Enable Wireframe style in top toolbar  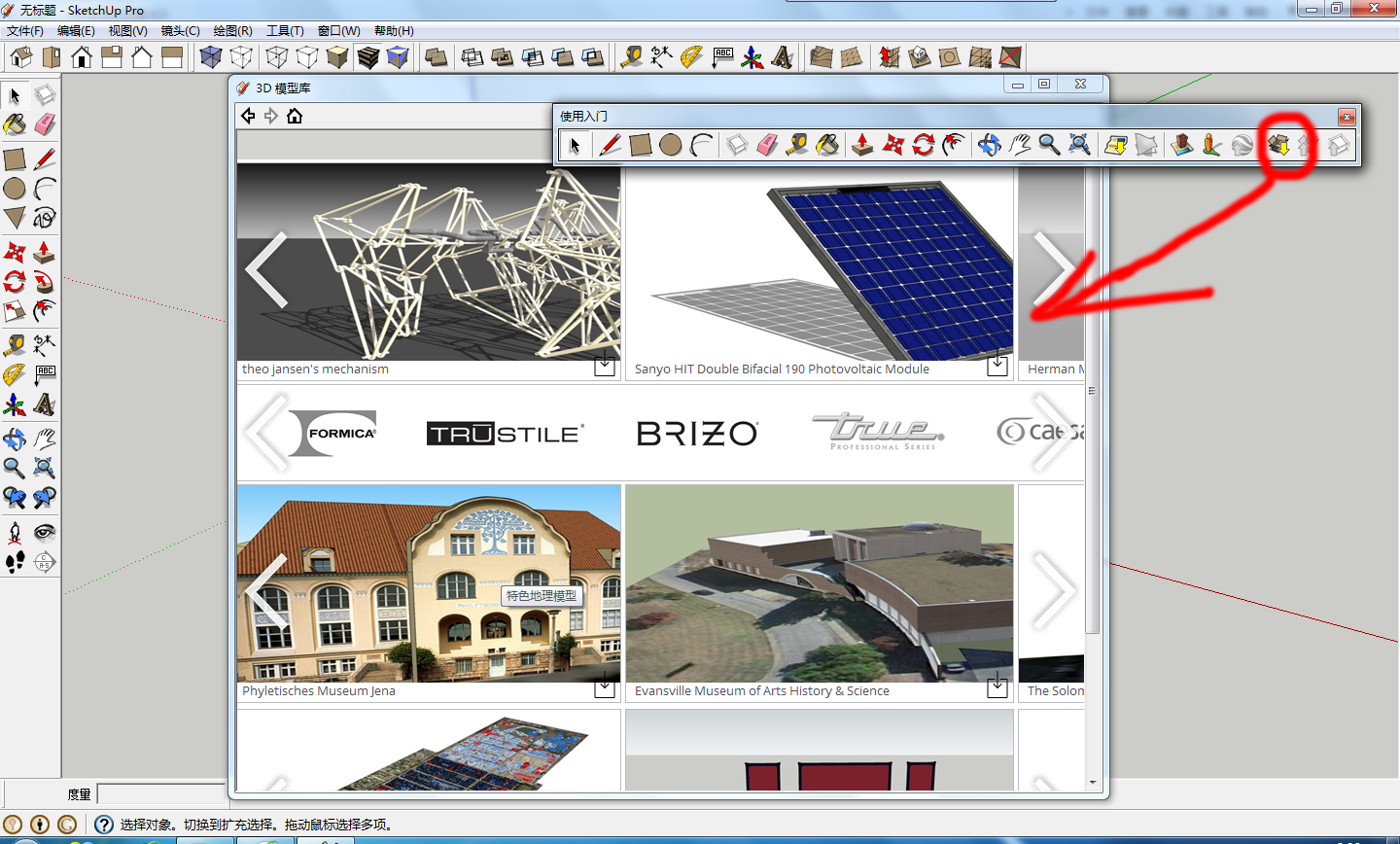(277, 57)
